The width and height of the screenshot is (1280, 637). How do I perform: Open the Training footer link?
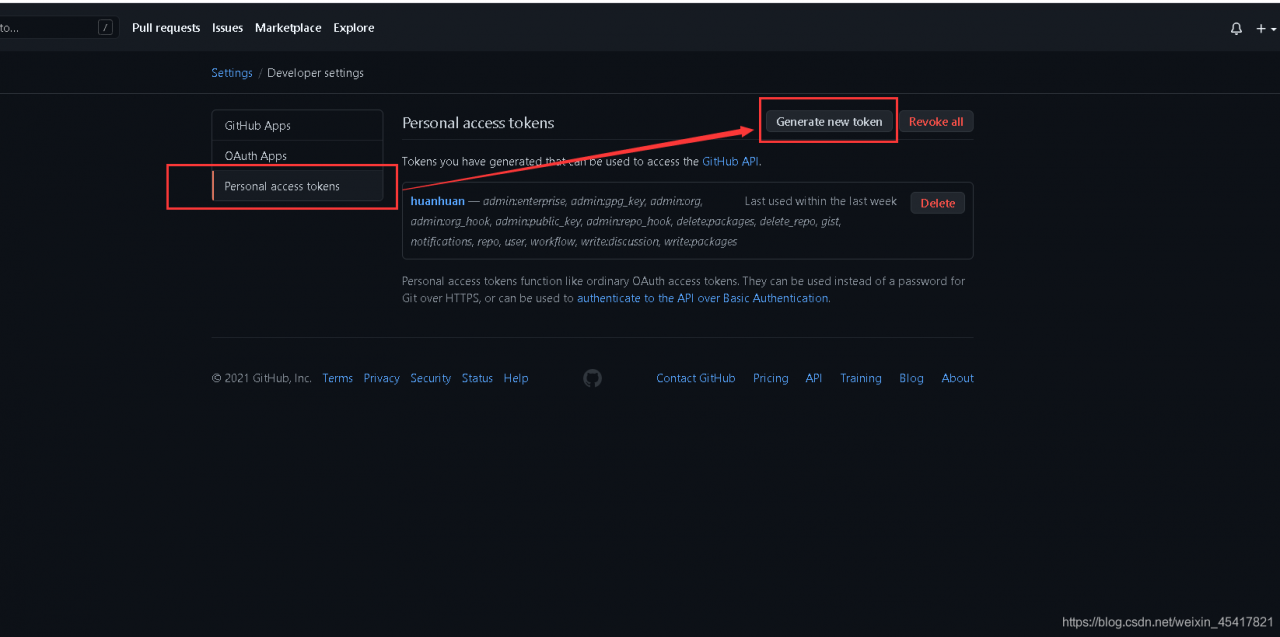(861, 378)
